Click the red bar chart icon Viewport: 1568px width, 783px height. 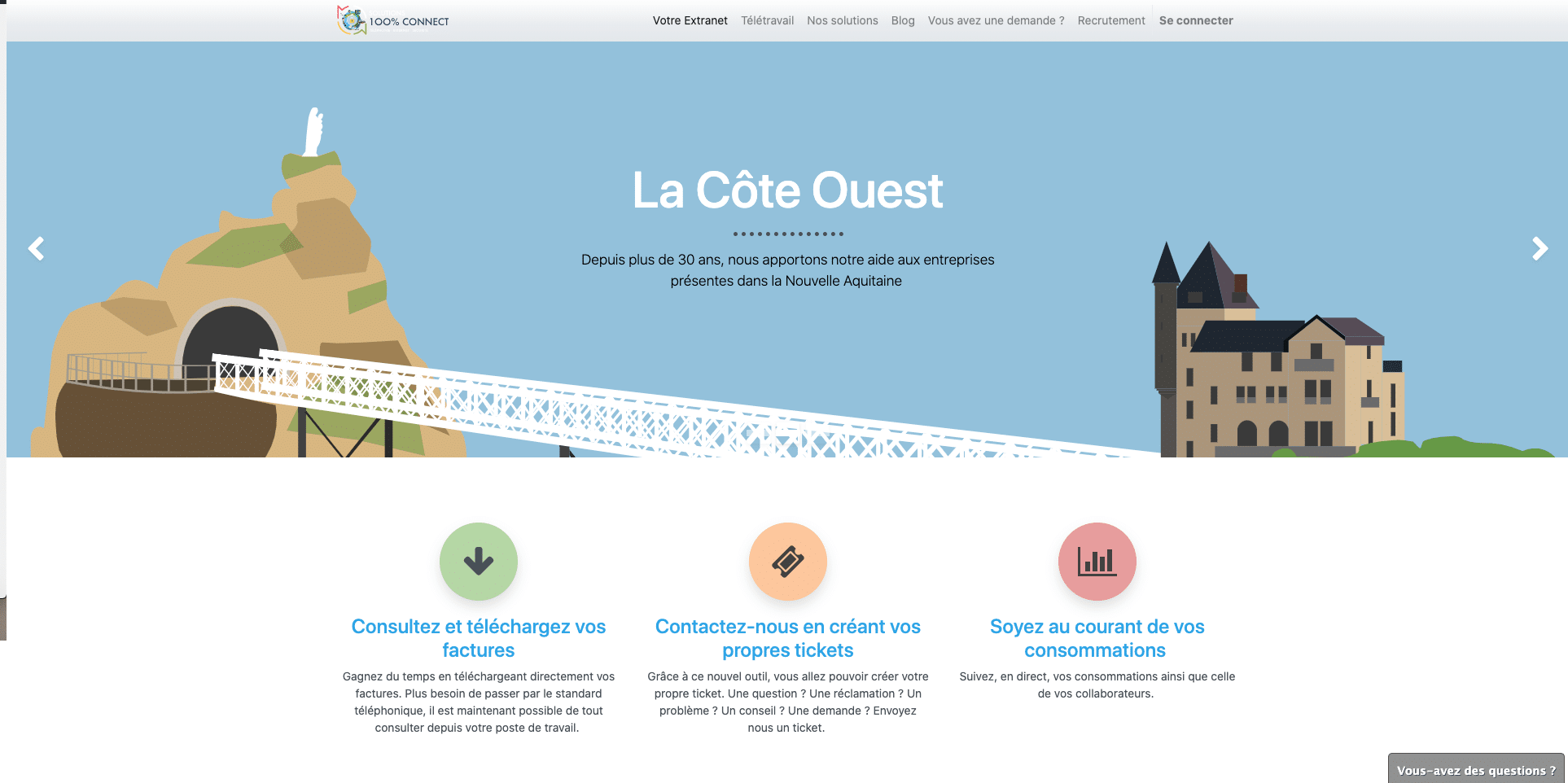coord(1097,562)
